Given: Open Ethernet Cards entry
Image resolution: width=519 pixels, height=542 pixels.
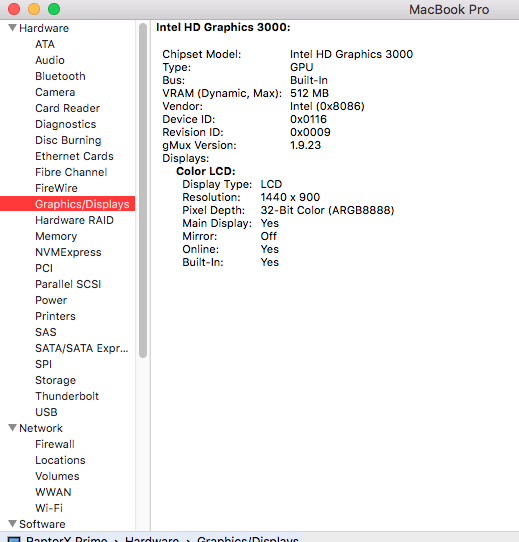Looking at the screenshot, I should (x=74, y=156).
